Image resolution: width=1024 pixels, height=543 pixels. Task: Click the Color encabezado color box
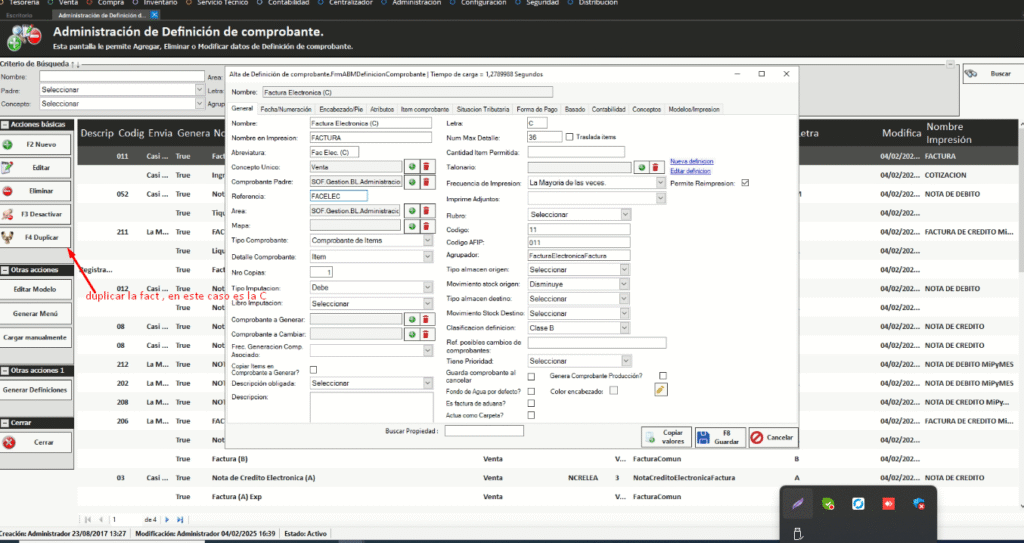pyautogui.click(x=614, y=390)
